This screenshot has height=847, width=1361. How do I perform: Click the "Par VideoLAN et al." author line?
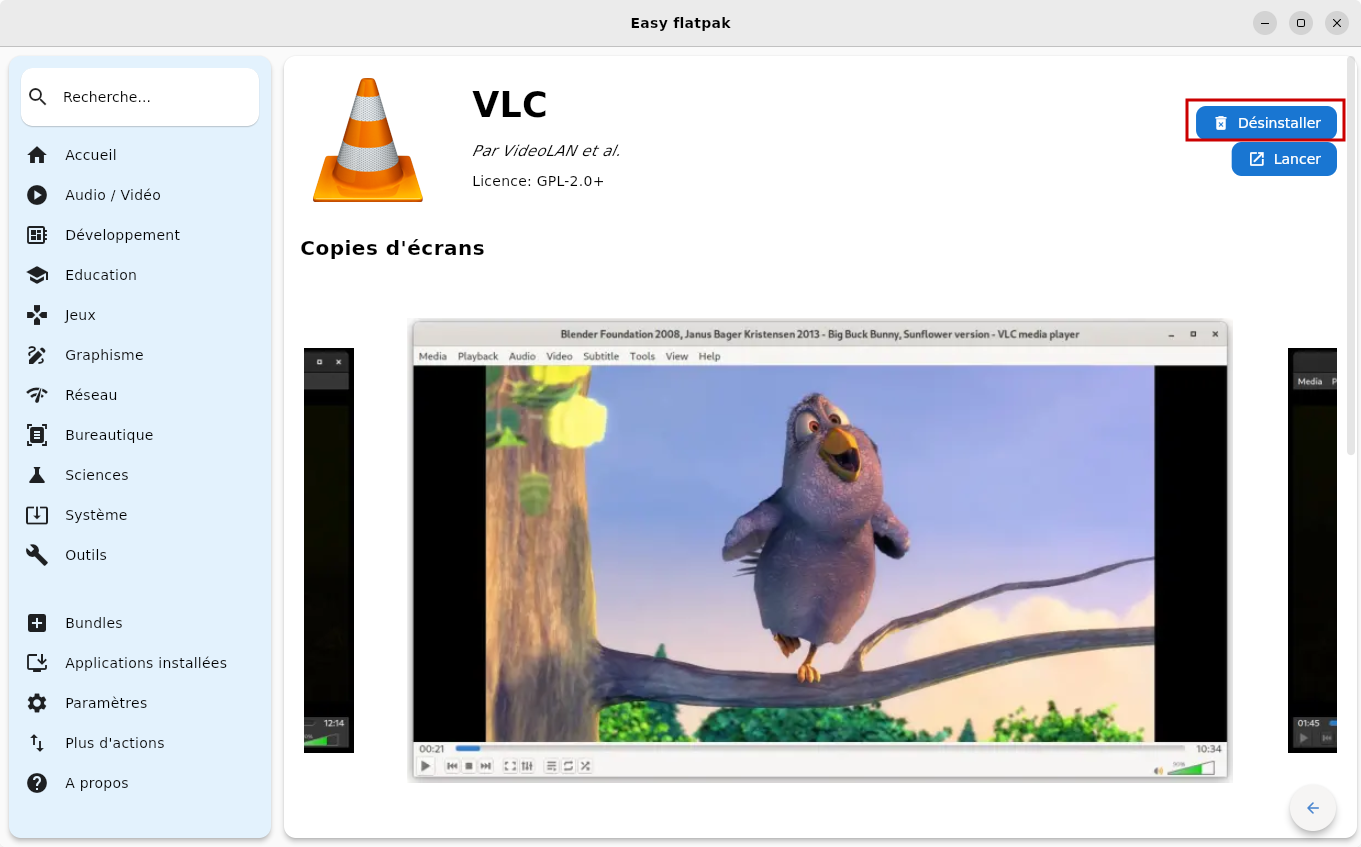pyautogui.click(x=546, y=151)
